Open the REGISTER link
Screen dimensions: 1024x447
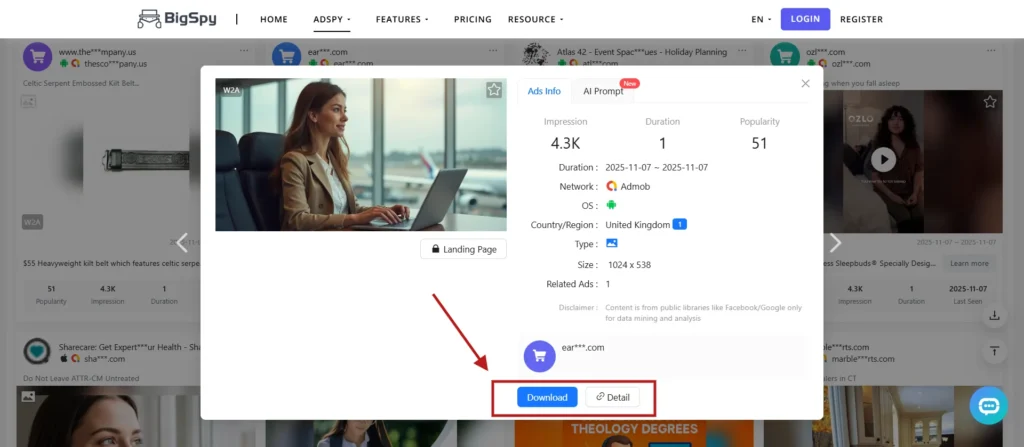pyautogui.click(x=861, y=20)
